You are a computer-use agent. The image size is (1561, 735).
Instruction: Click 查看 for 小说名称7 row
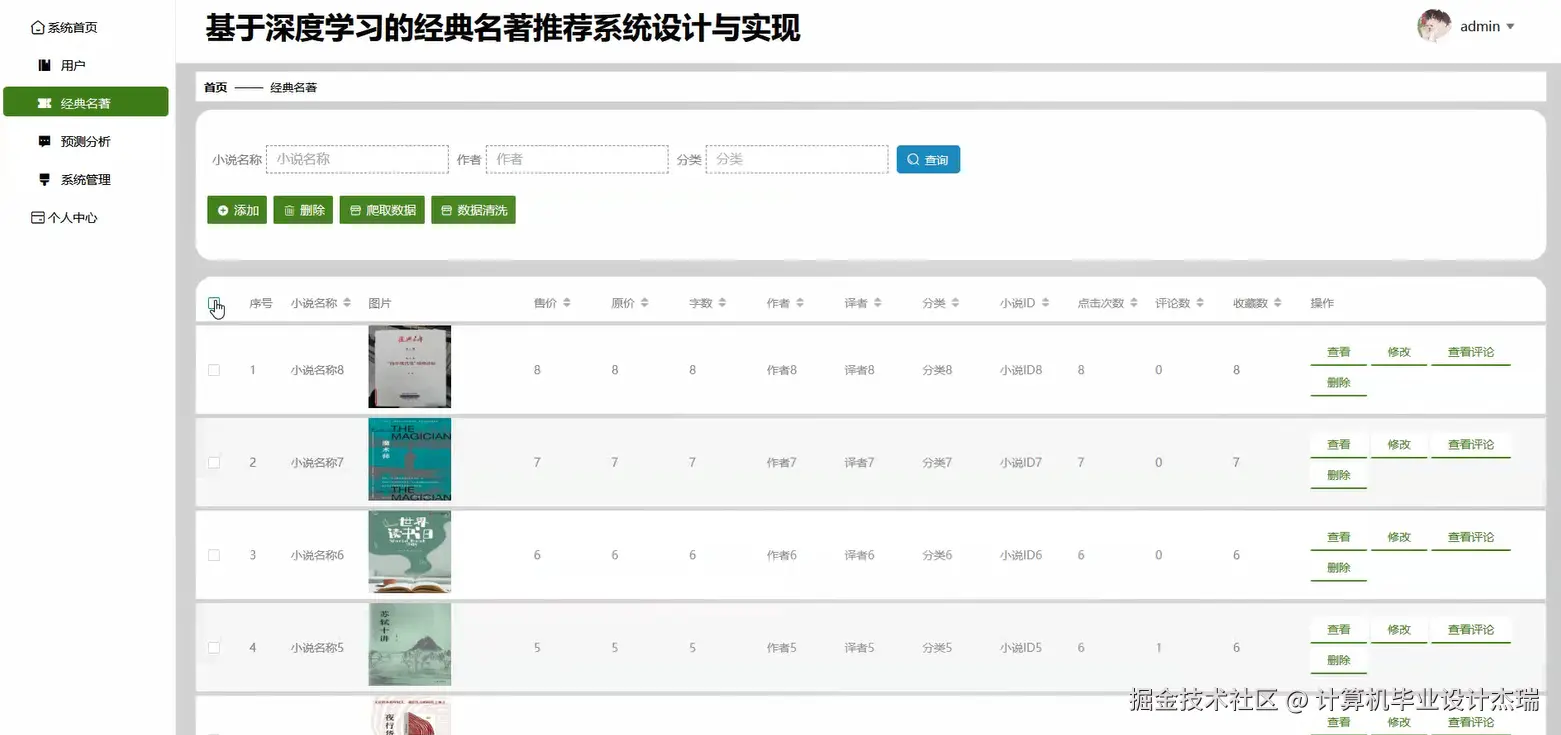[x=1338, y=445]
